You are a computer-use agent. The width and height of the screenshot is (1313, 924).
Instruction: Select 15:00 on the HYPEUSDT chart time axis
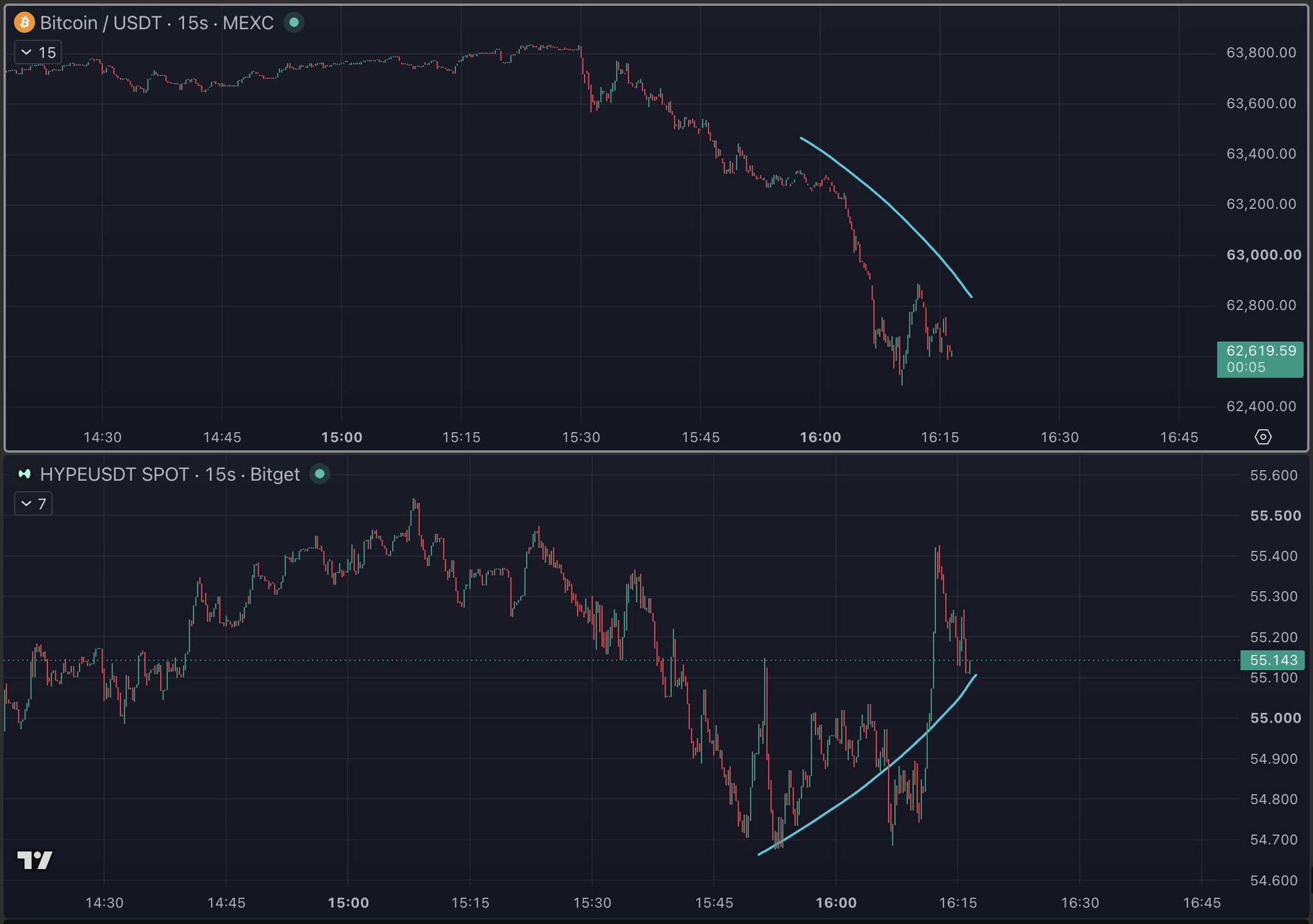[x=348, y=903]
